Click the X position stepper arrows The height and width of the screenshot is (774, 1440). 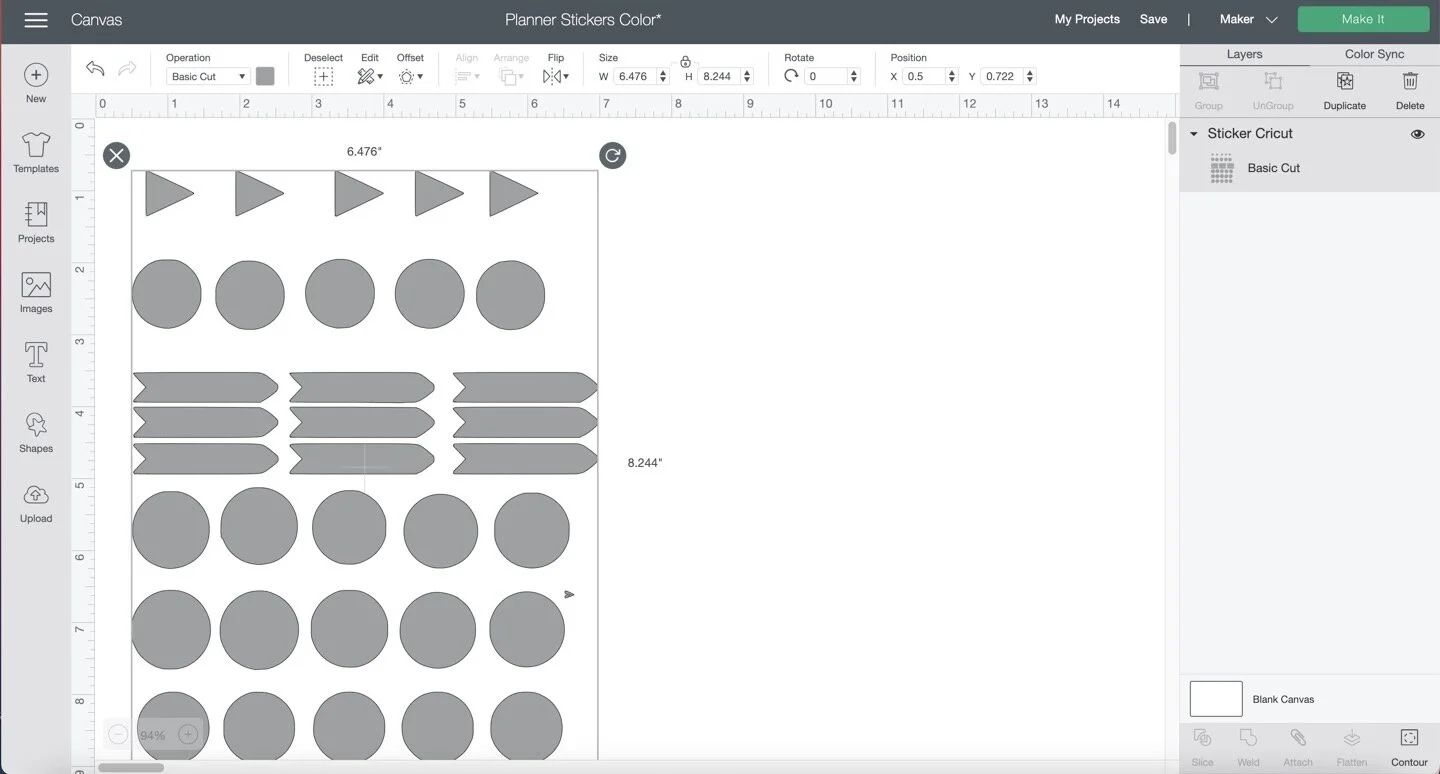point(951,76)
